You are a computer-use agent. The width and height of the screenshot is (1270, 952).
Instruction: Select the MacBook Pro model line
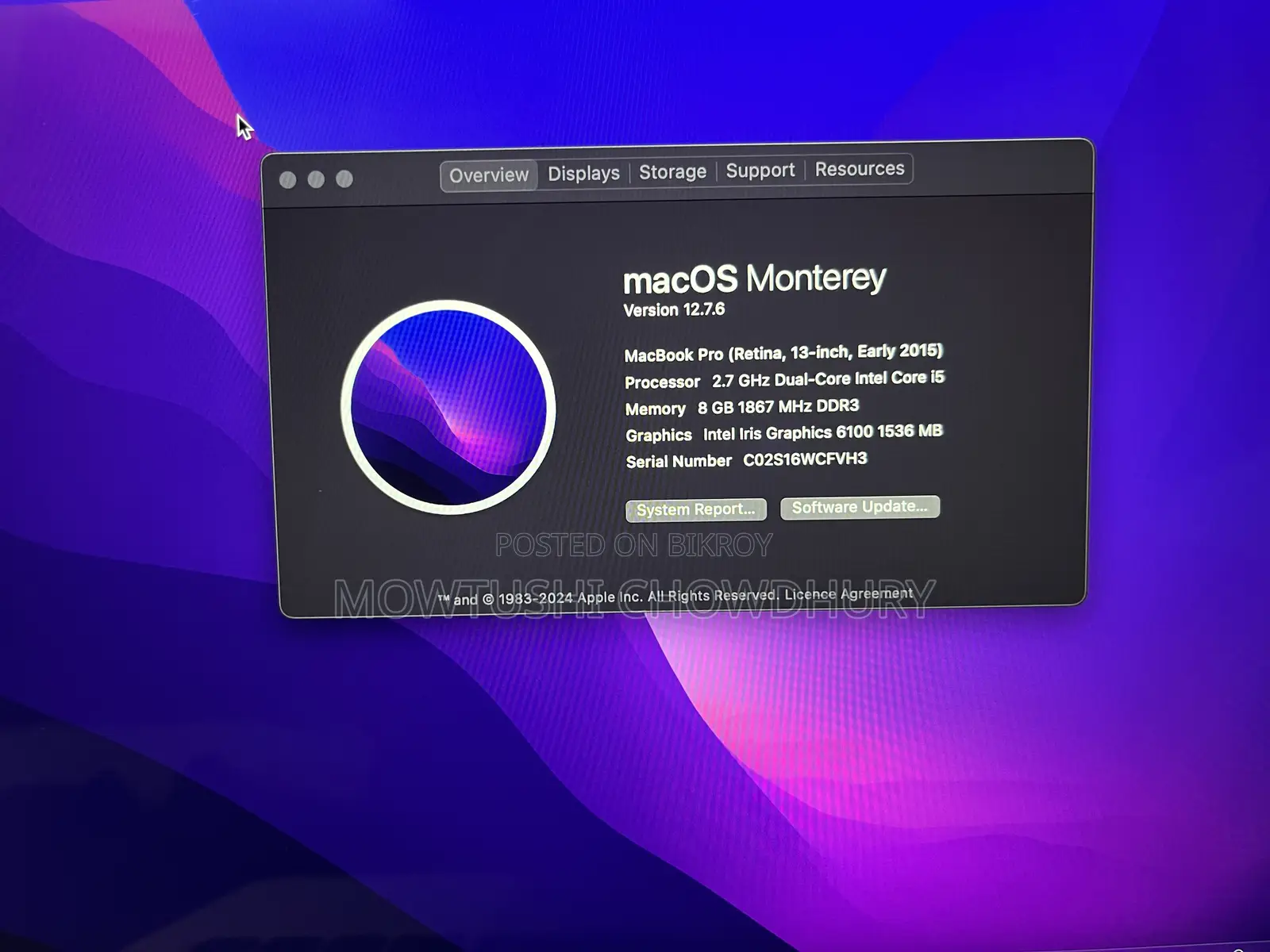tap(783, 353)
